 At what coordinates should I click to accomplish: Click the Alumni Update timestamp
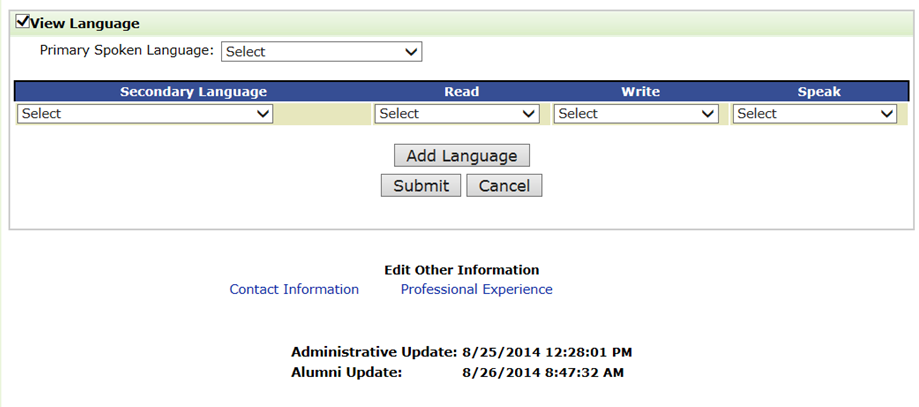pyautogui.click(x=543, y=372)
